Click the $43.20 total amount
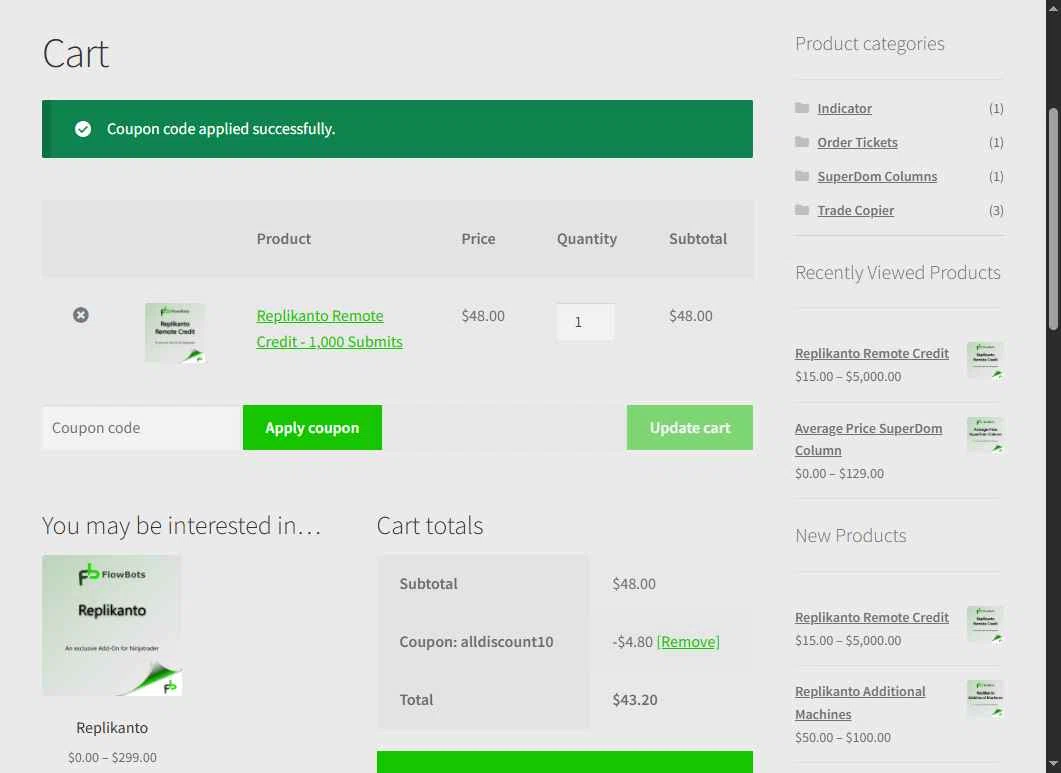The width and height of the screenshot is (1061, 773). (635, 700)
